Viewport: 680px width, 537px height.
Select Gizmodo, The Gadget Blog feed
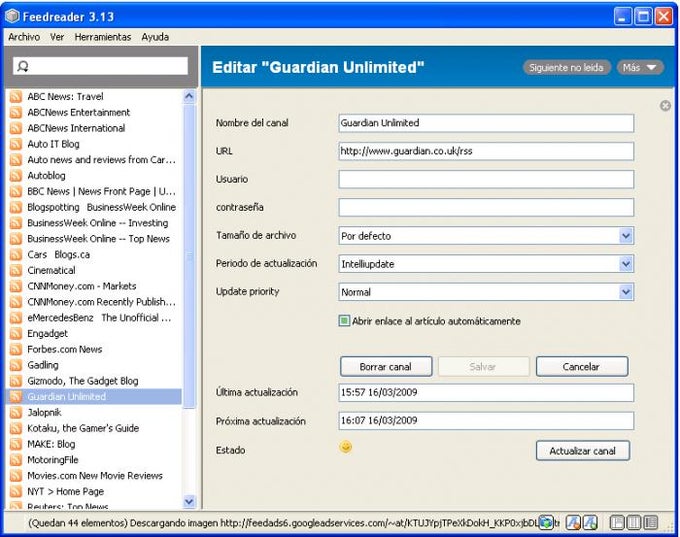pos(94,381)
